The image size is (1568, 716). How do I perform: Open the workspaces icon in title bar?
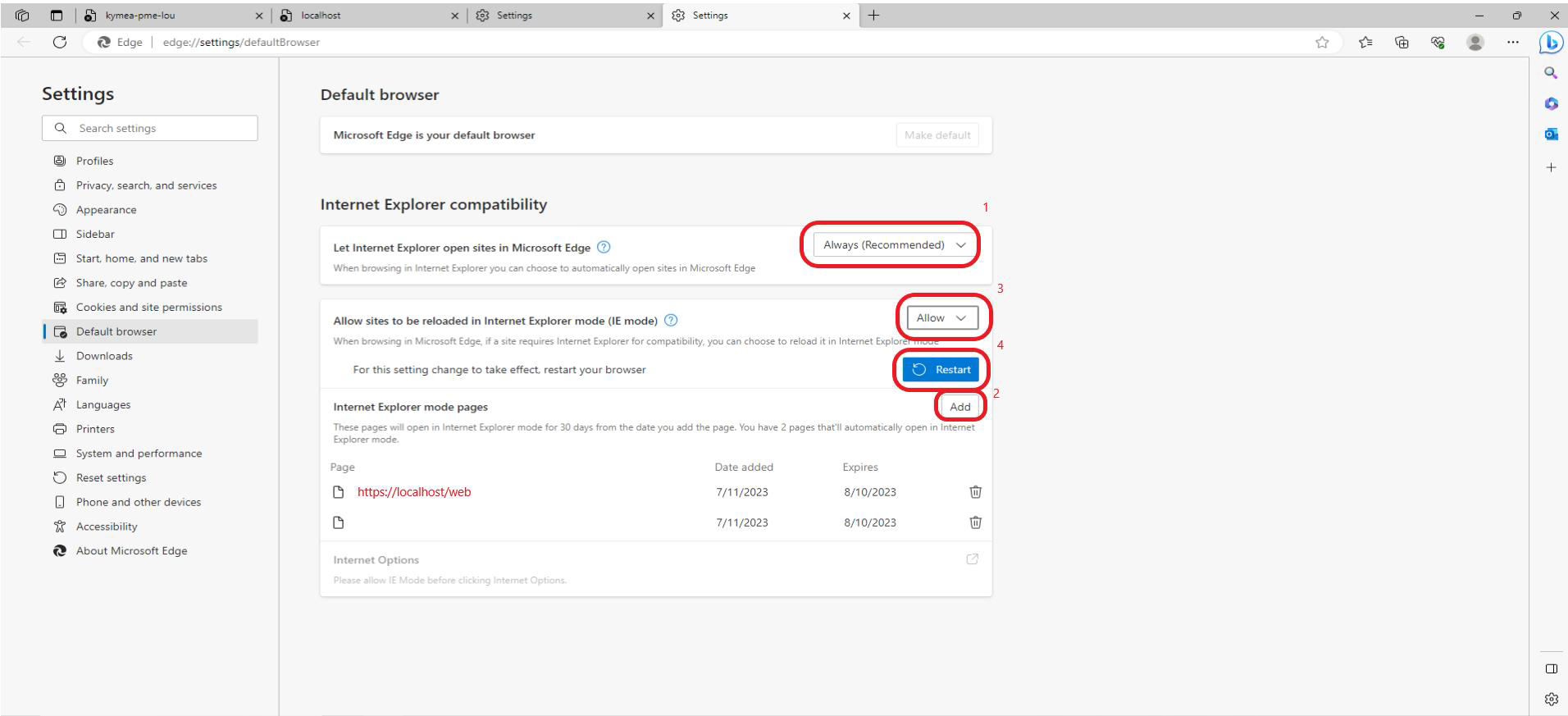point(22,15)
